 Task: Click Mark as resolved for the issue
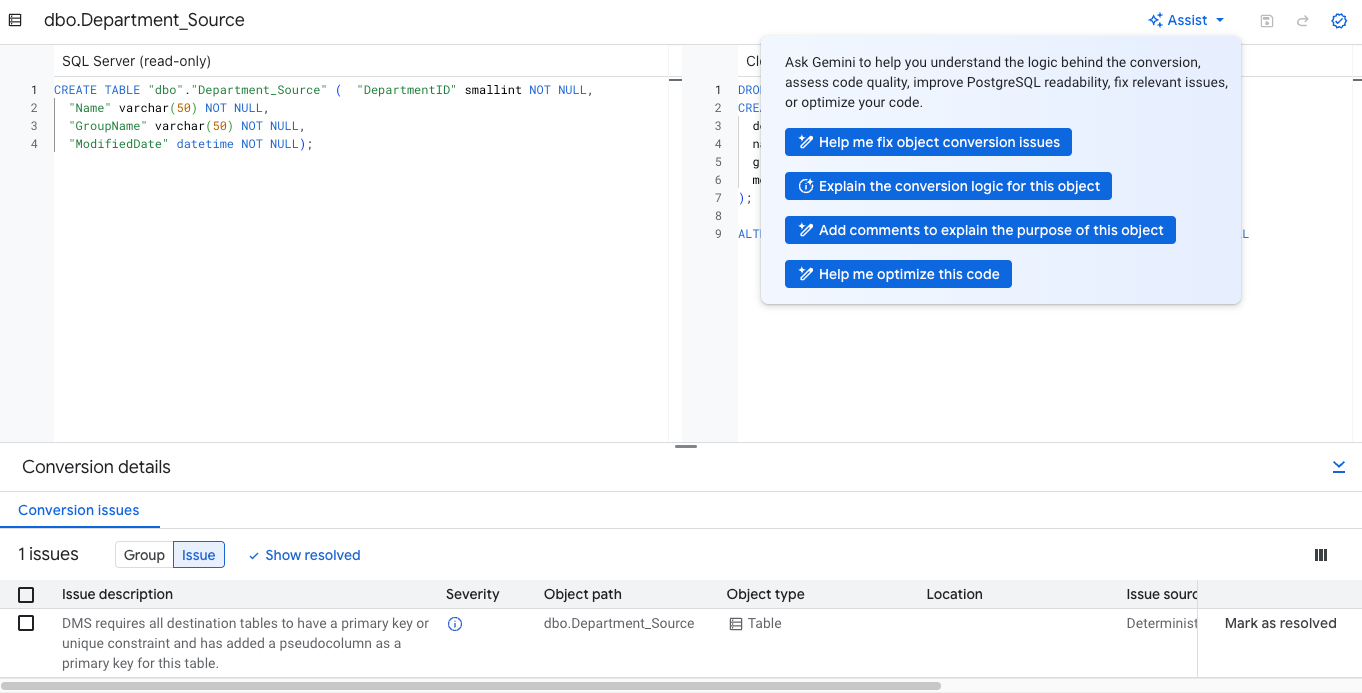coord(1280,623)
